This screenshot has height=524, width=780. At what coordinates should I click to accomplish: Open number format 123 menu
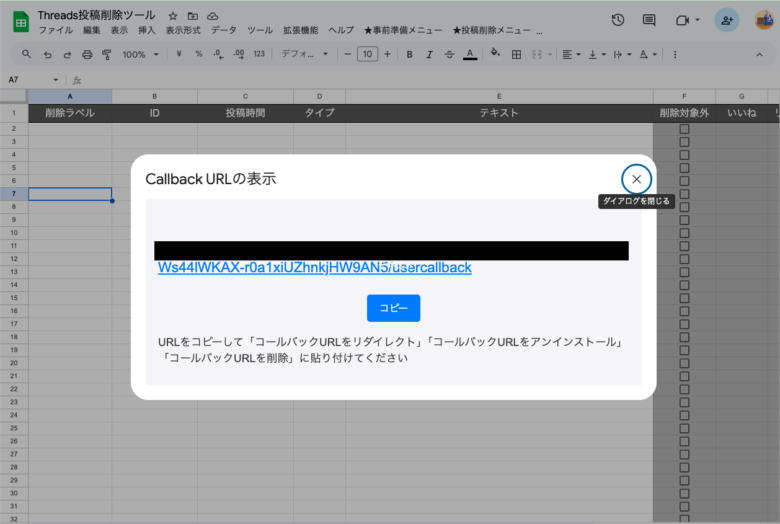point(259,54)
